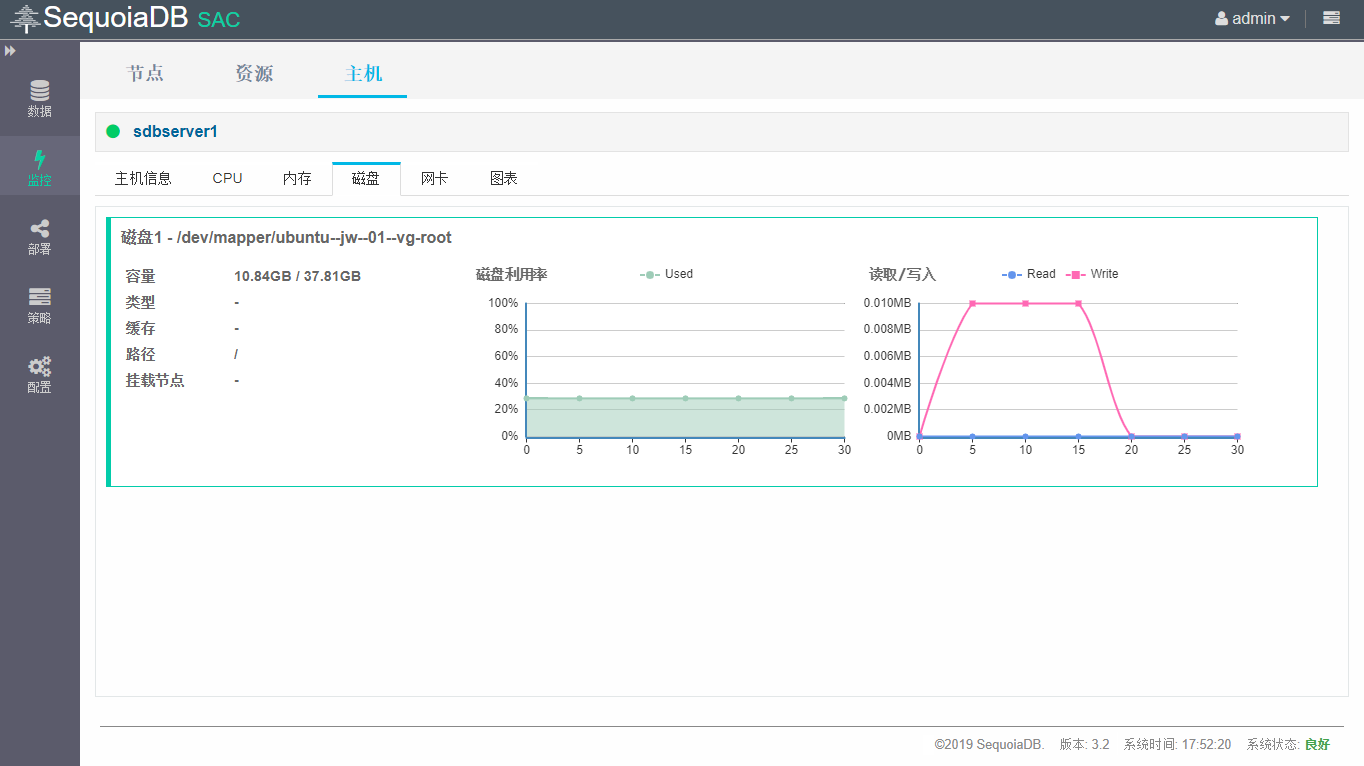The height and width of the screenshot is (766, 1364).
Task: Open the CPU sub-tab
Action: tap(227, 178)
